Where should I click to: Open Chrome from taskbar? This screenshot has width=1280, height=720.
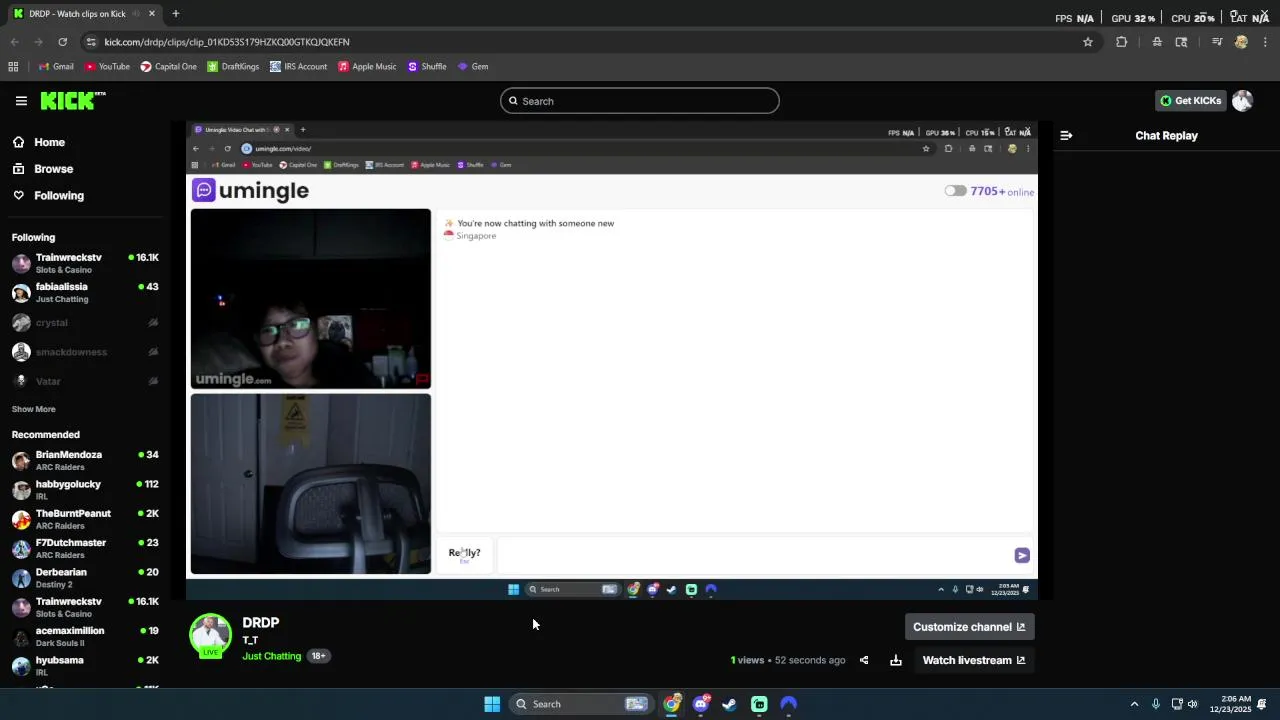point(672,704)
